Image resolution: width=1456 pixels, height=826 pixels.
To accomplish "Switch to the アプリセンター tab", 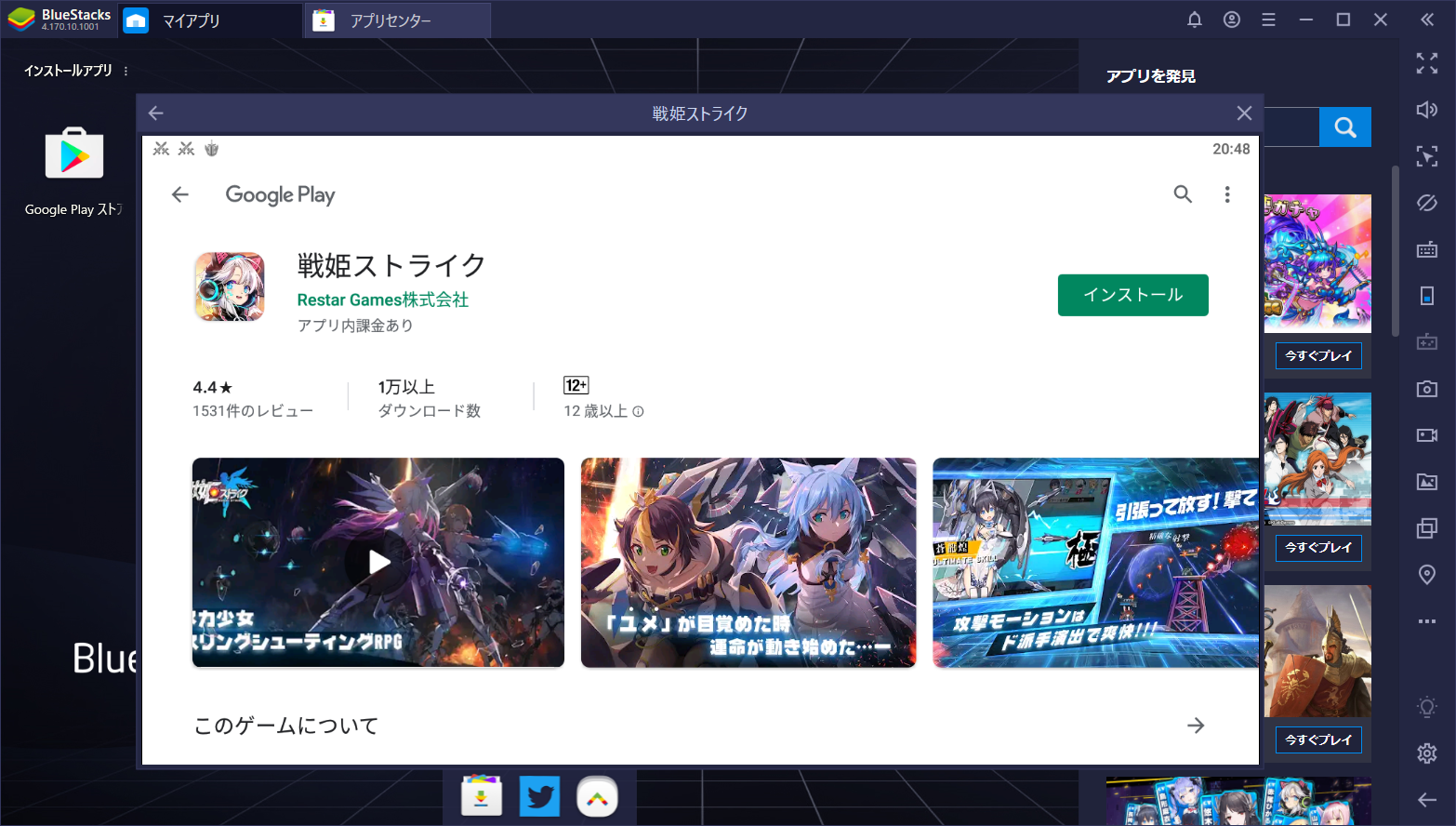I will coord(398,20).
